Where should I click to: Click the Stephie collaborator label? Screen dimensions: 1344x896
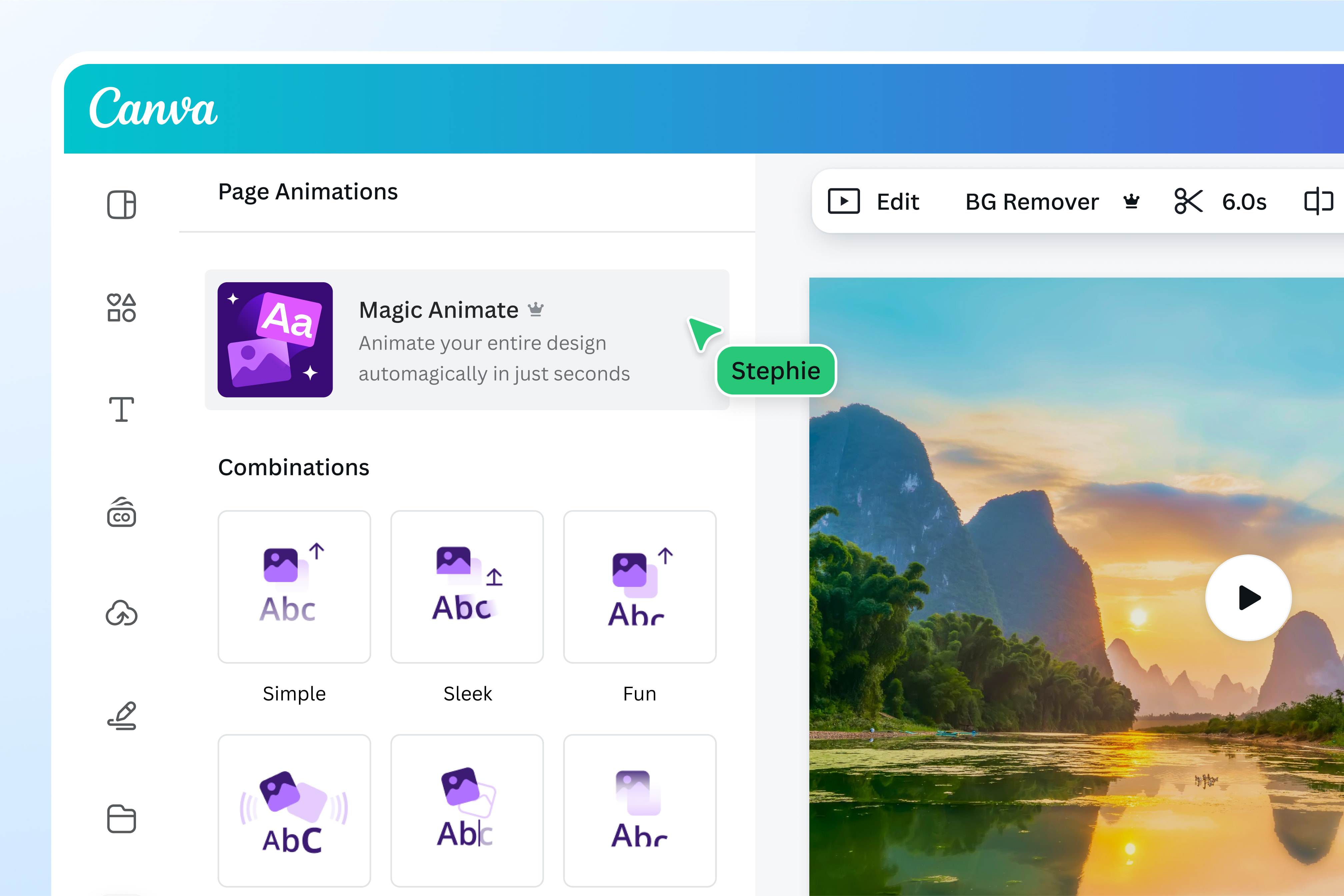[776, 370]
